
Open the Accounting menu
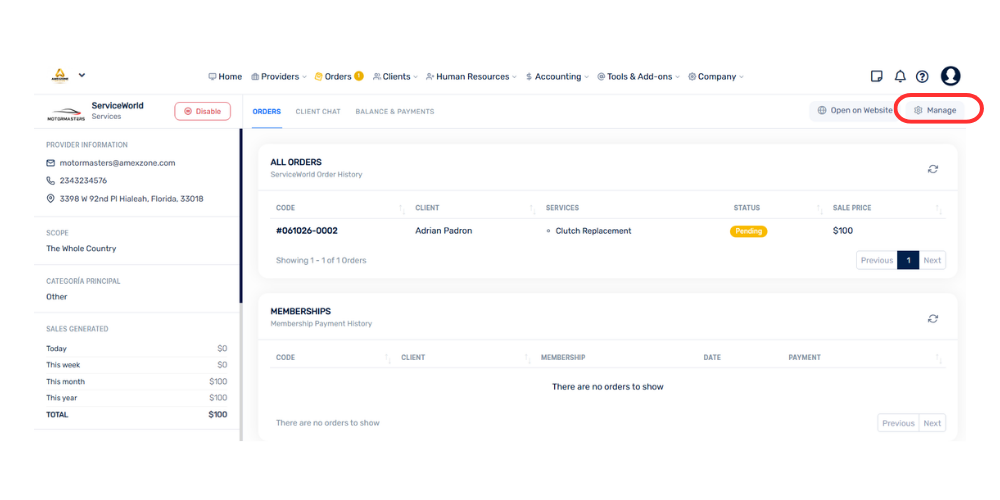click(x=557, y=77)
